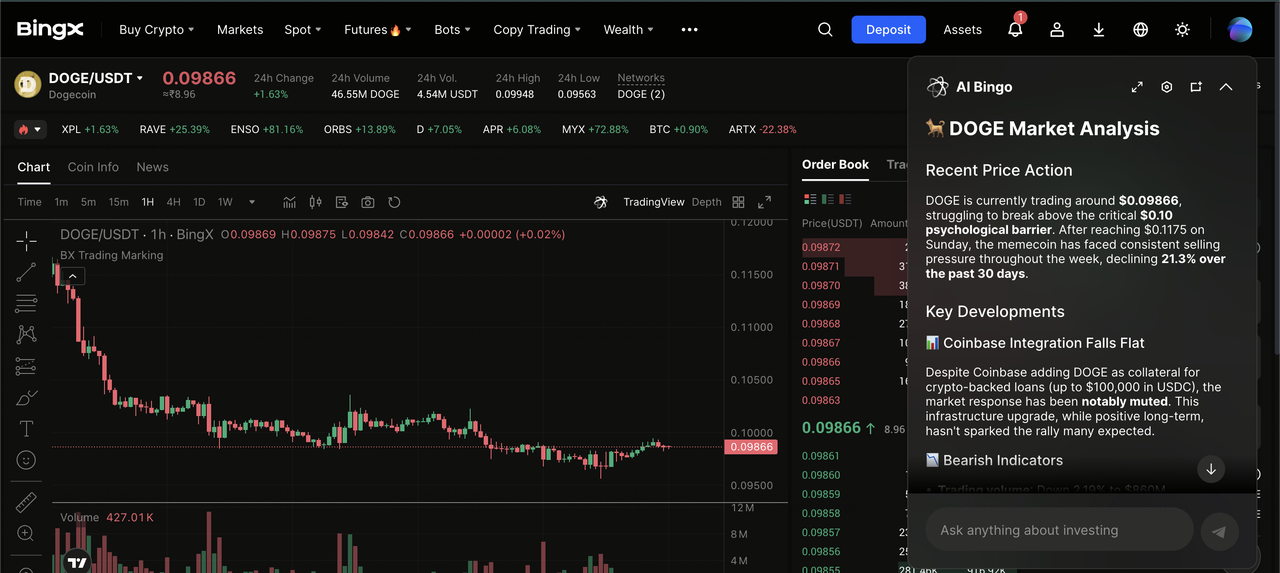The image size is (1280, 573).
Task: Click the measure ruler tool
Action: (x=26, y=502)
